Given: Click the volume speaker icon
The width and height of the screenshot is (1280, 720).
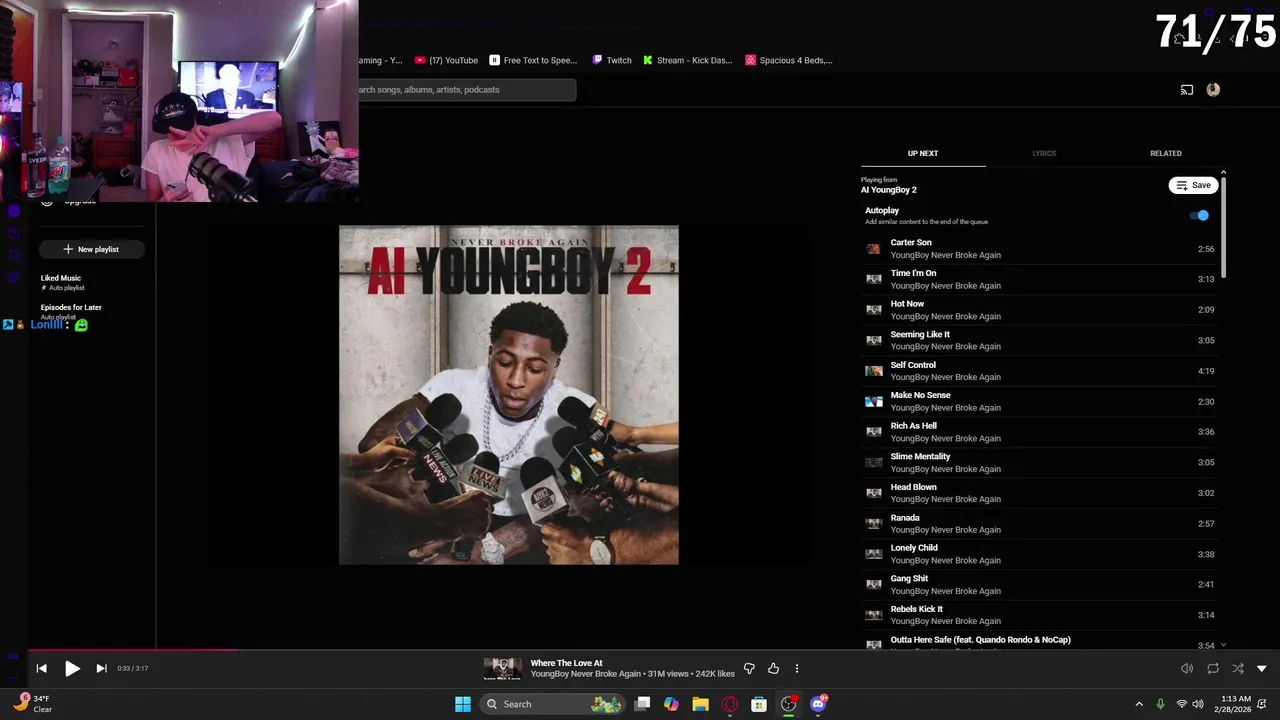Looking at the screenshot, I should pos(1187,668).
